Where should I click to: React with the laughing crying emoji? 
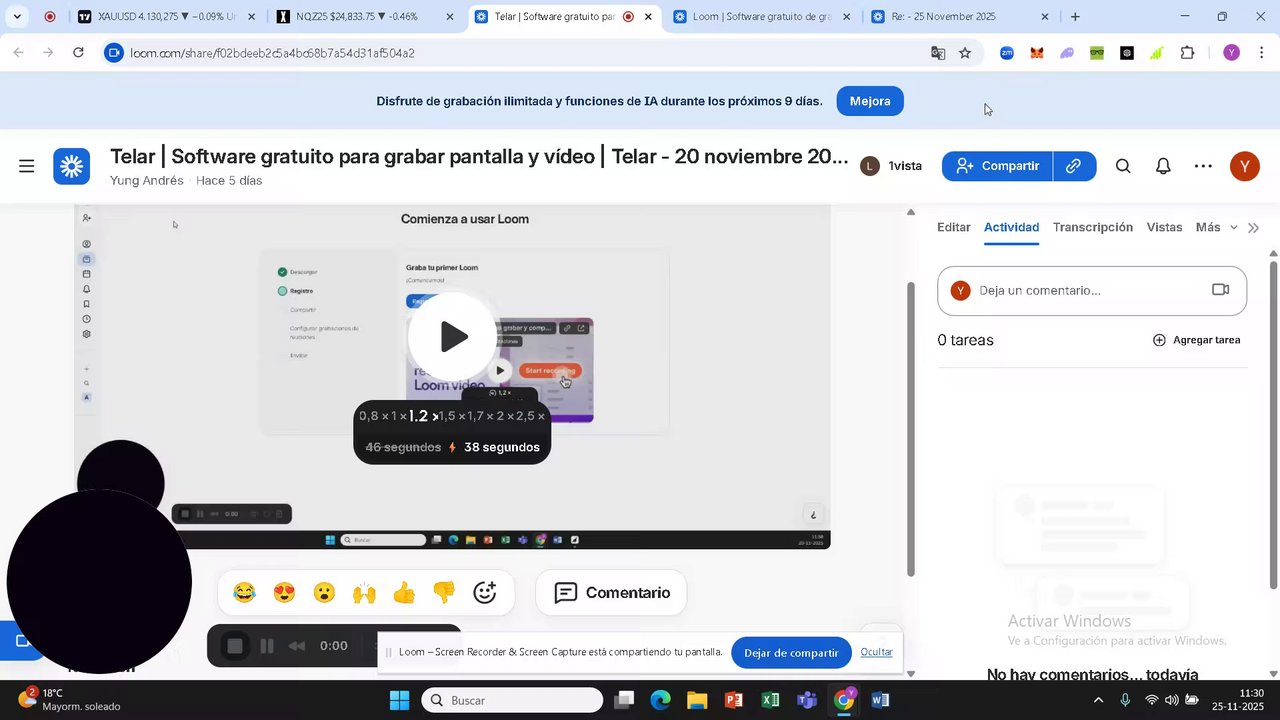244,593
